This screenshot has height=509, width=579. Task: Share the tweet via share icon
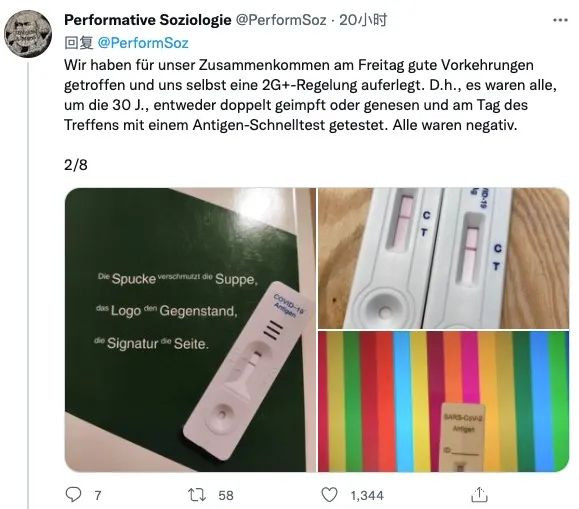(479, 495)
